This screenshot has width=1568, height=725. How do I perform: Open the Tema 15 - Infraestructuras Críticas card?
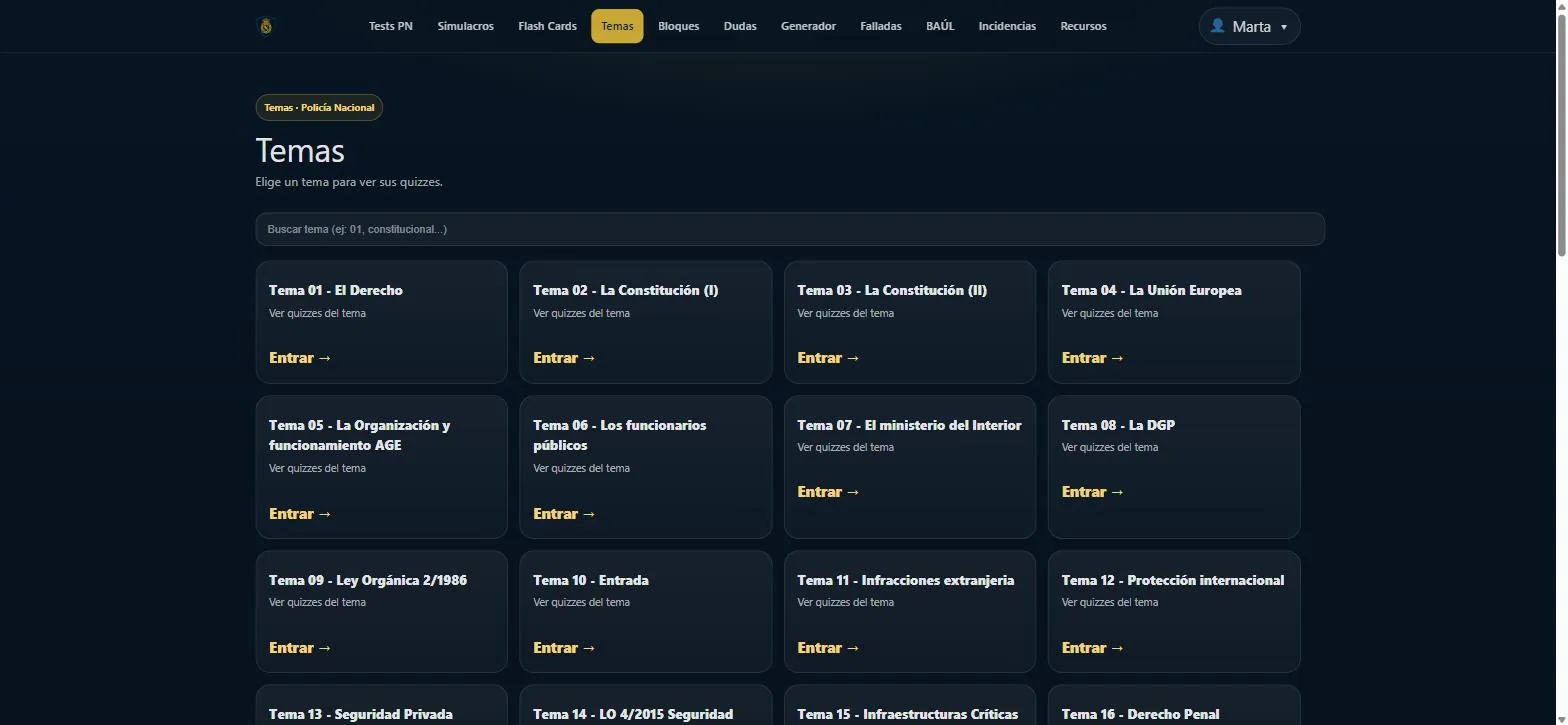coord(909,706)
